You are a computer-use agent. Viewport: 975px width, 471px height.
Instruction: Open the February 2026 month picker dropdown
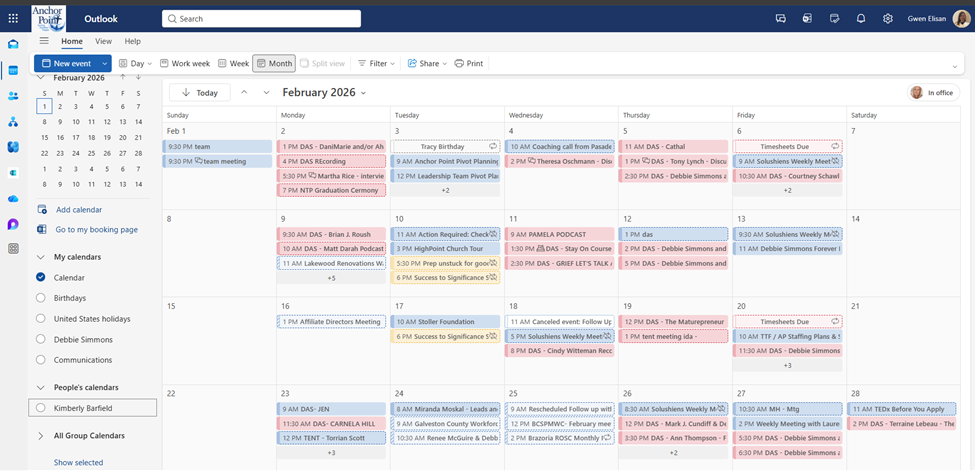pyautogui.click(x=324, y=93)
